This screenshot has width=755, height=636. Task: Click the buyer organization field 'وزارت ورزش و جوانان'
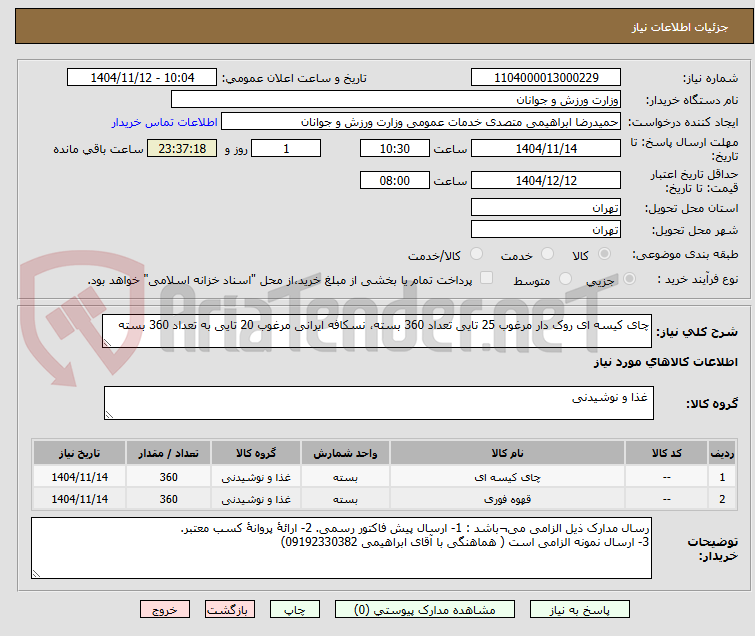396,100
